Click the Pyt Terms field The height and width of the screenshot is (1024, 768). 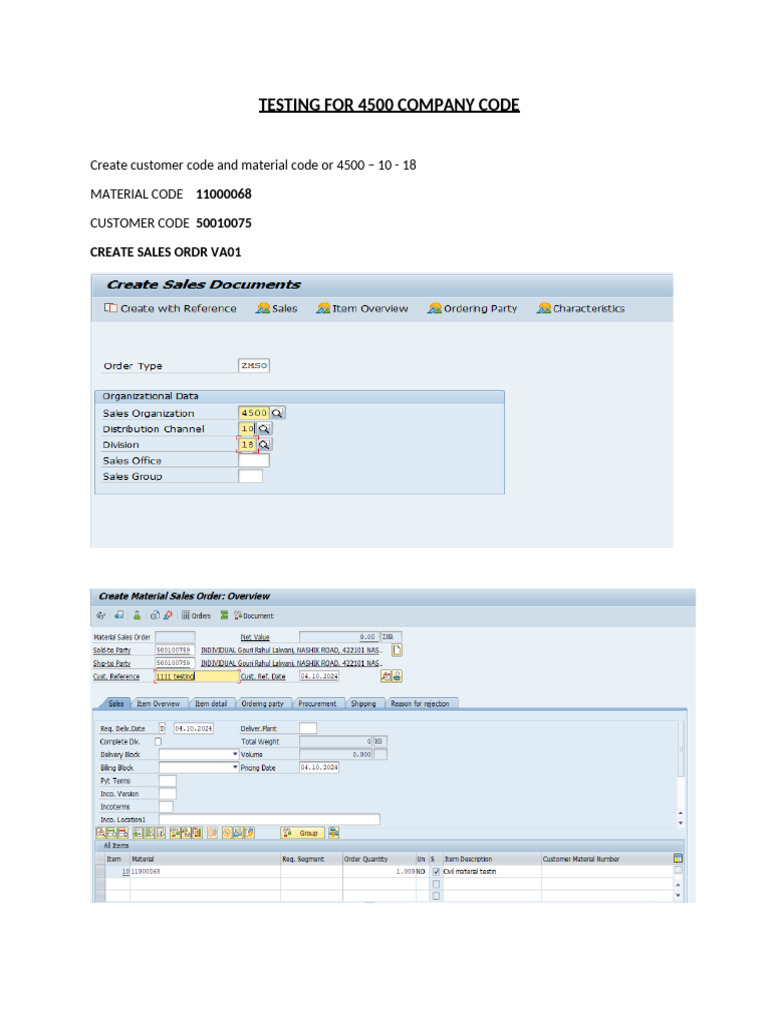coord(168,781)
